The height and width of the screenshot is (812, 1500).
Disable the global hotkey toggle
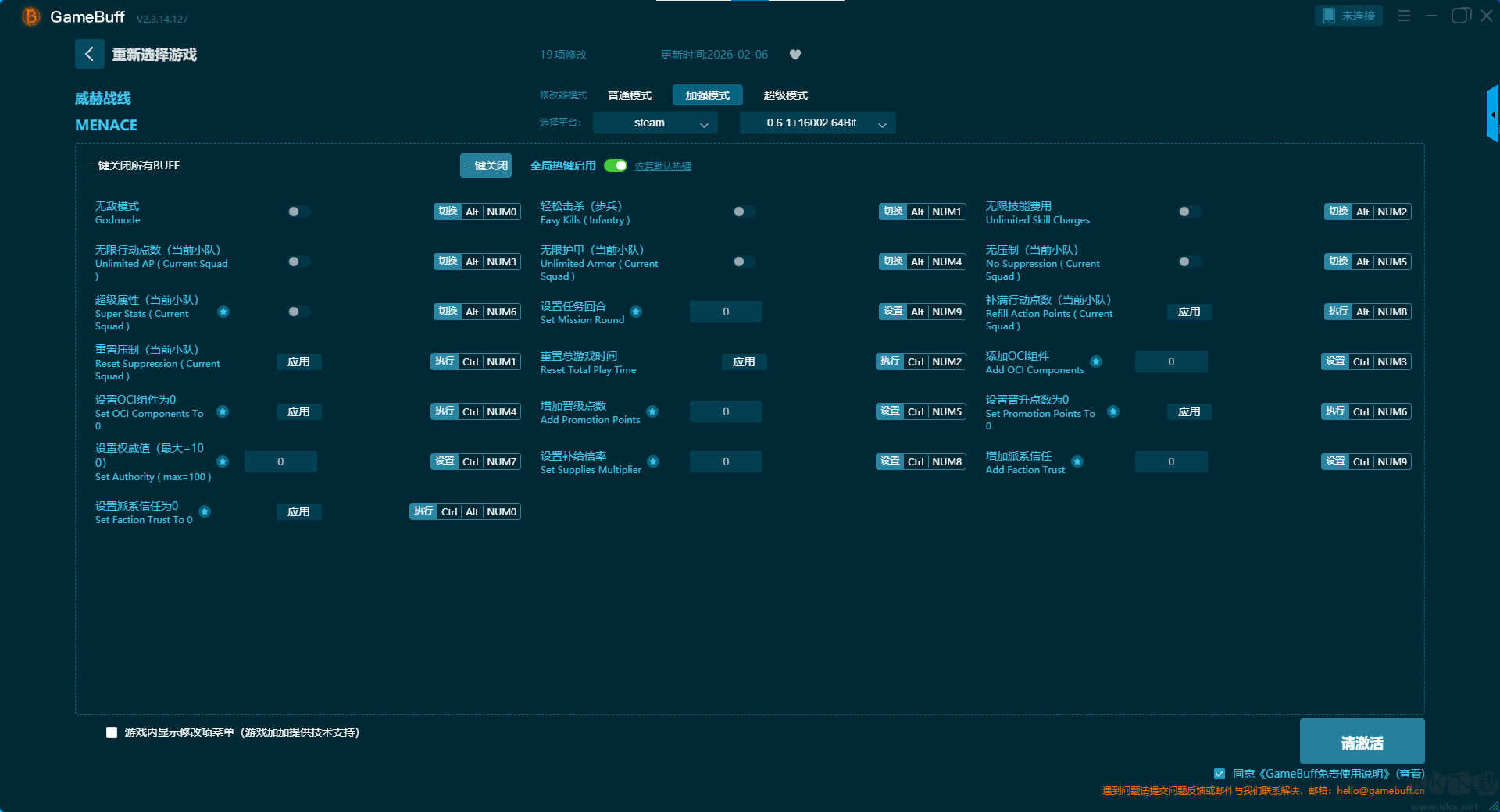[x=616, y=166]
